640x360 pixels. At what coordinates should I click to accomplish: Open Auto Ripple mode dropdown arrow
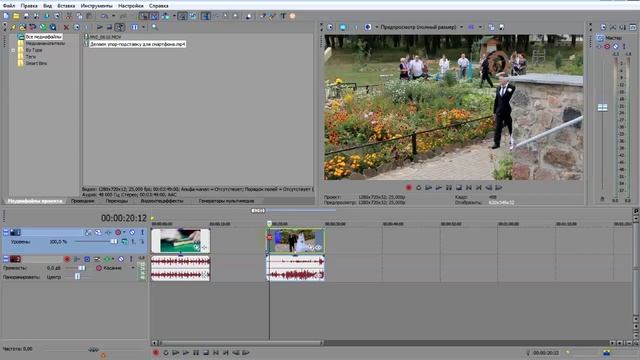174,16
